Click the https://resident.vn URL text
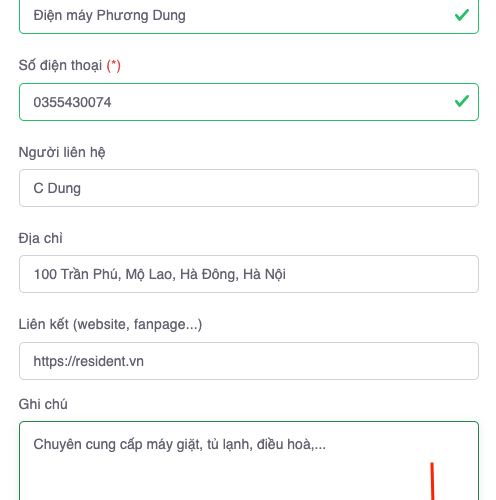The height and width of the screenshot is (500, 496). coord(89,361)
